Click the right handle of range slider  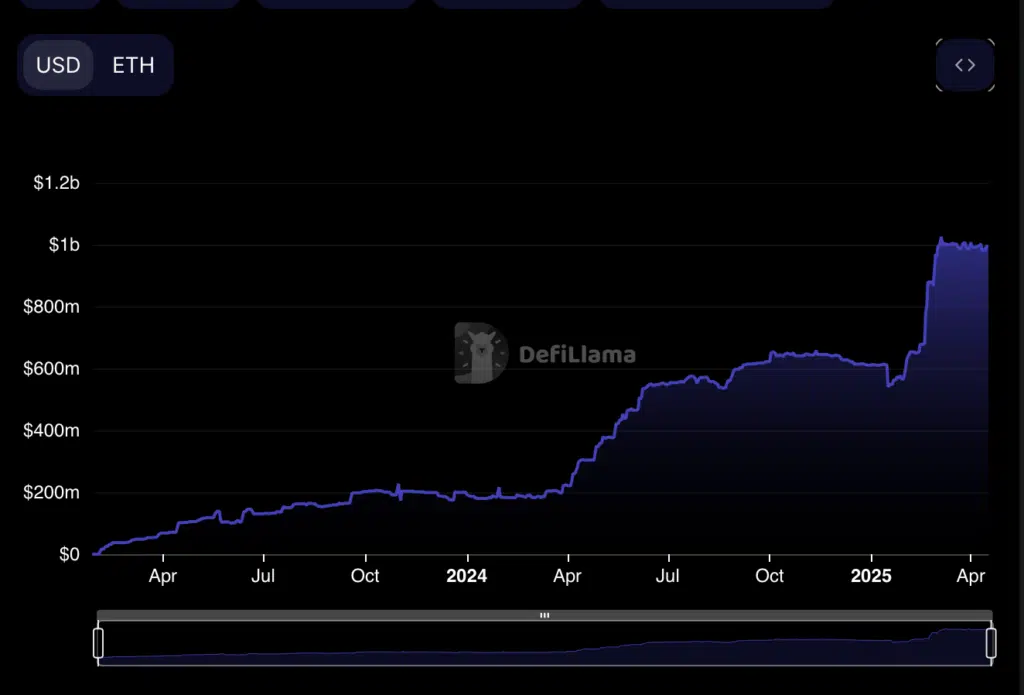coord(991,643)
